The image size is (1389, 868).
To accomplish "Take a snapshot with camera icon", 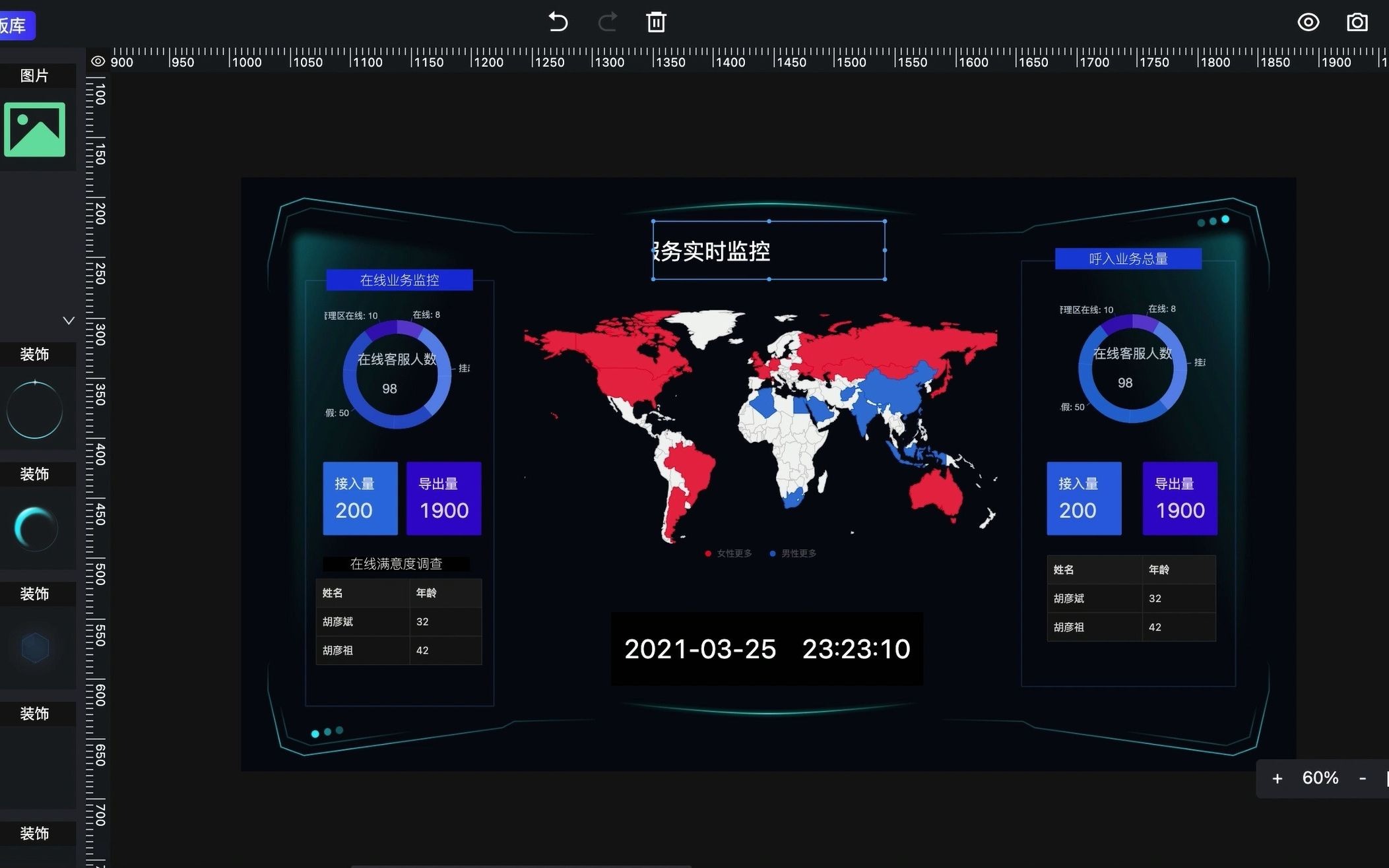I will (1357, 22).
